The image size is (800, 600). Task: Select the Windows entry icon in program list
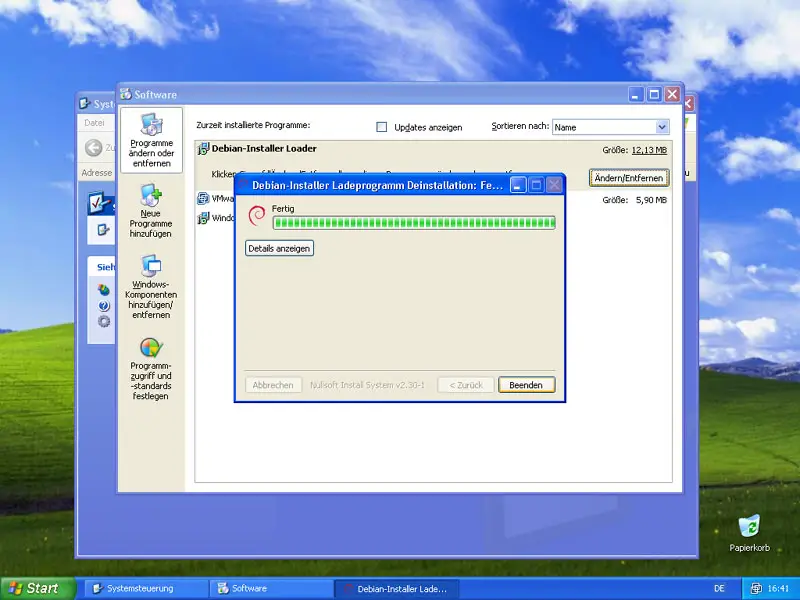(203, 218)
